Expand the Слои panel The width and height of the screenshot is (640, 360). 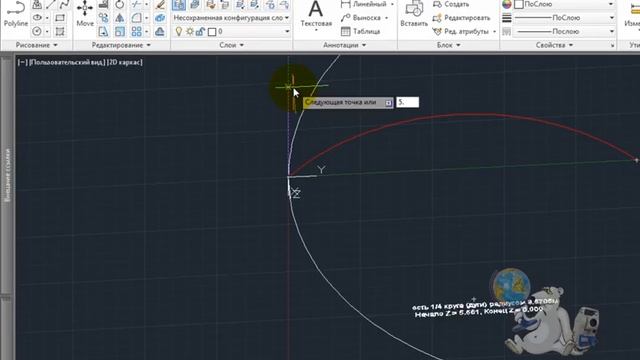point(231,45)
